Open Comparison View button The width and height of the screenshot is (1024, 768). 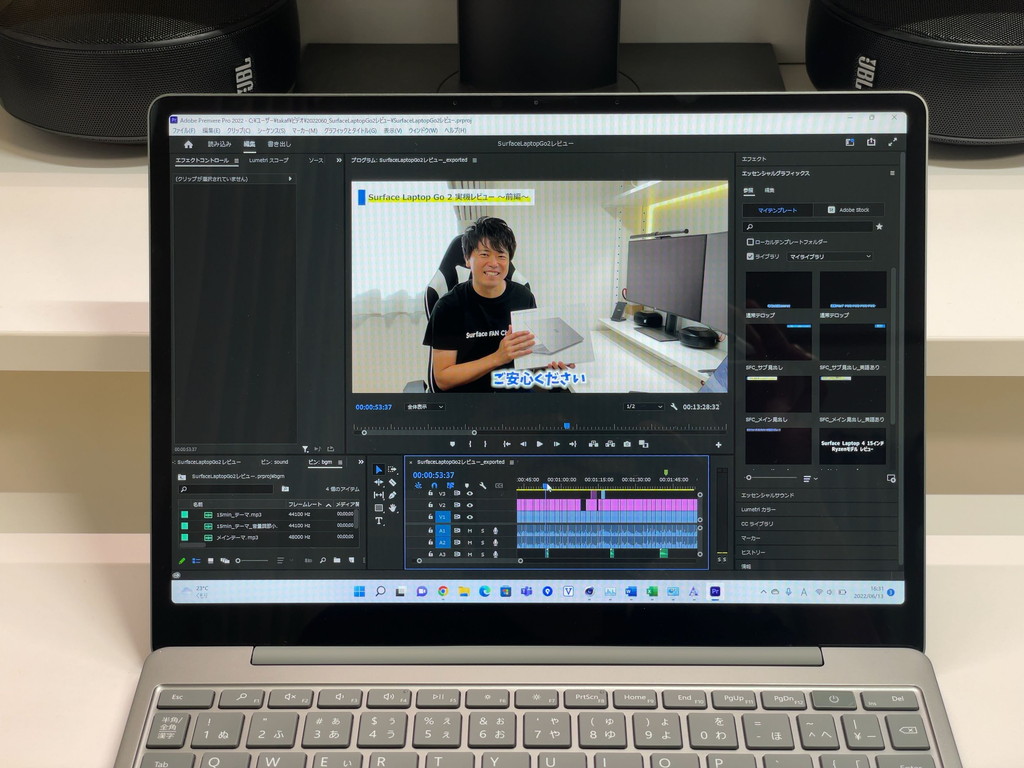click(x=643, y=444)
